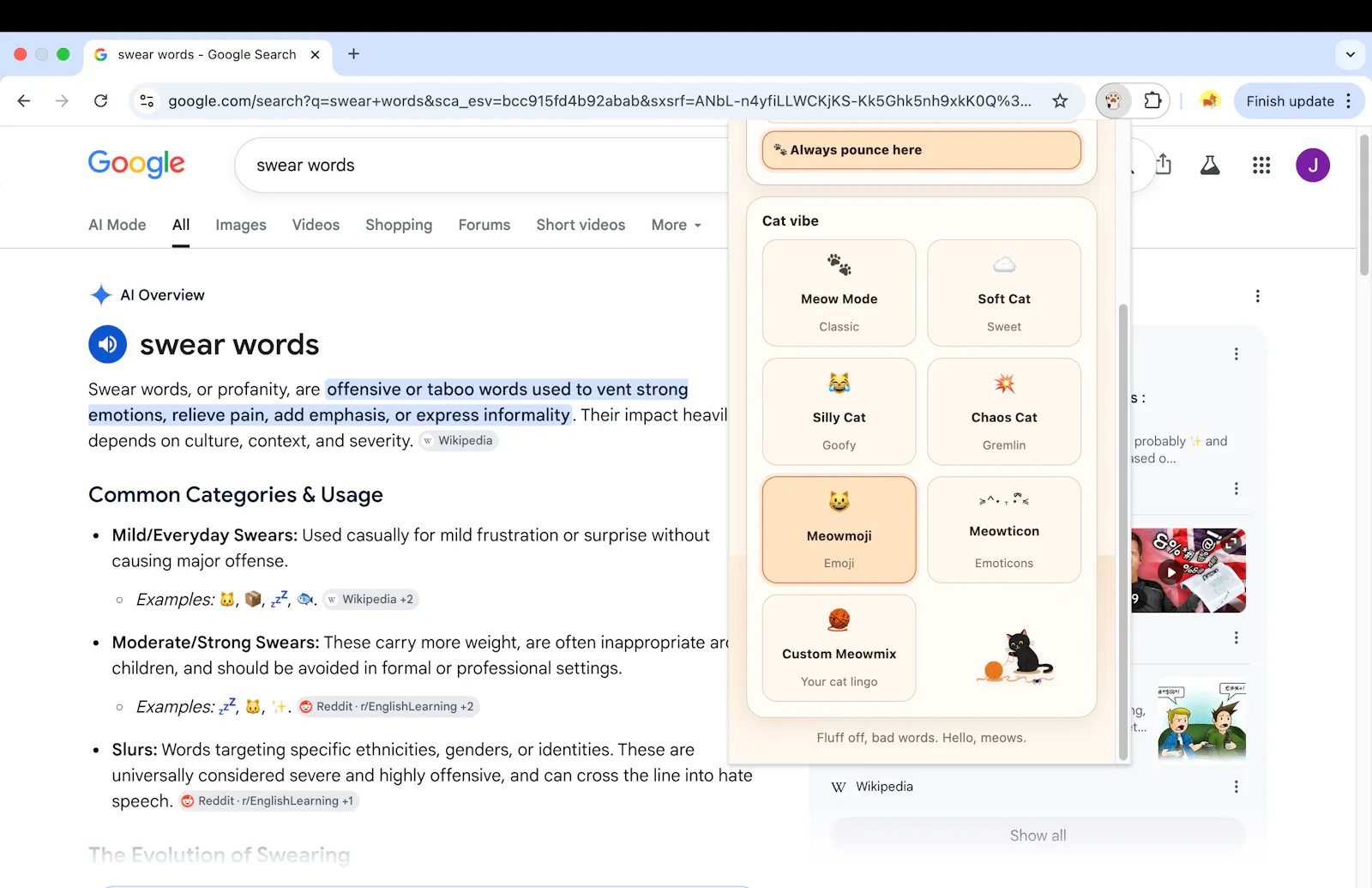1372x888 pixels.
Task: Select Silly Cat Goofy vibe
Action: tap(839, 412)
